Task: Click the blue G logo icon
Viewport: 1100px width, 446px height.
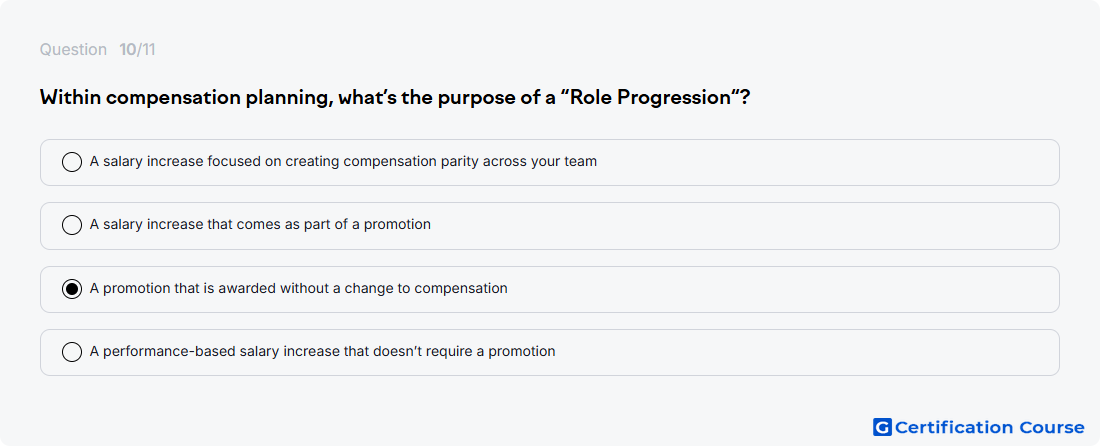Action: (x=882, y=427)
